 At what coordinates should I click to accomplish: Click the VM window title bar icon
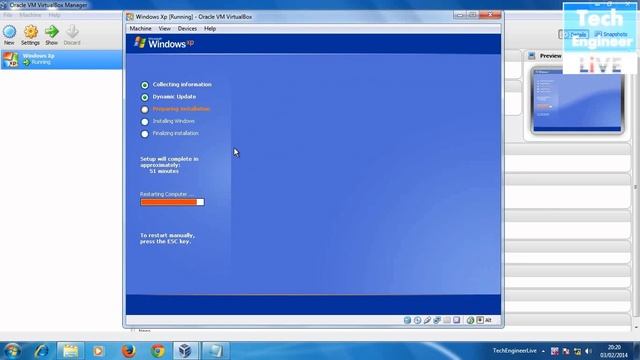click(x=130, y=17)
